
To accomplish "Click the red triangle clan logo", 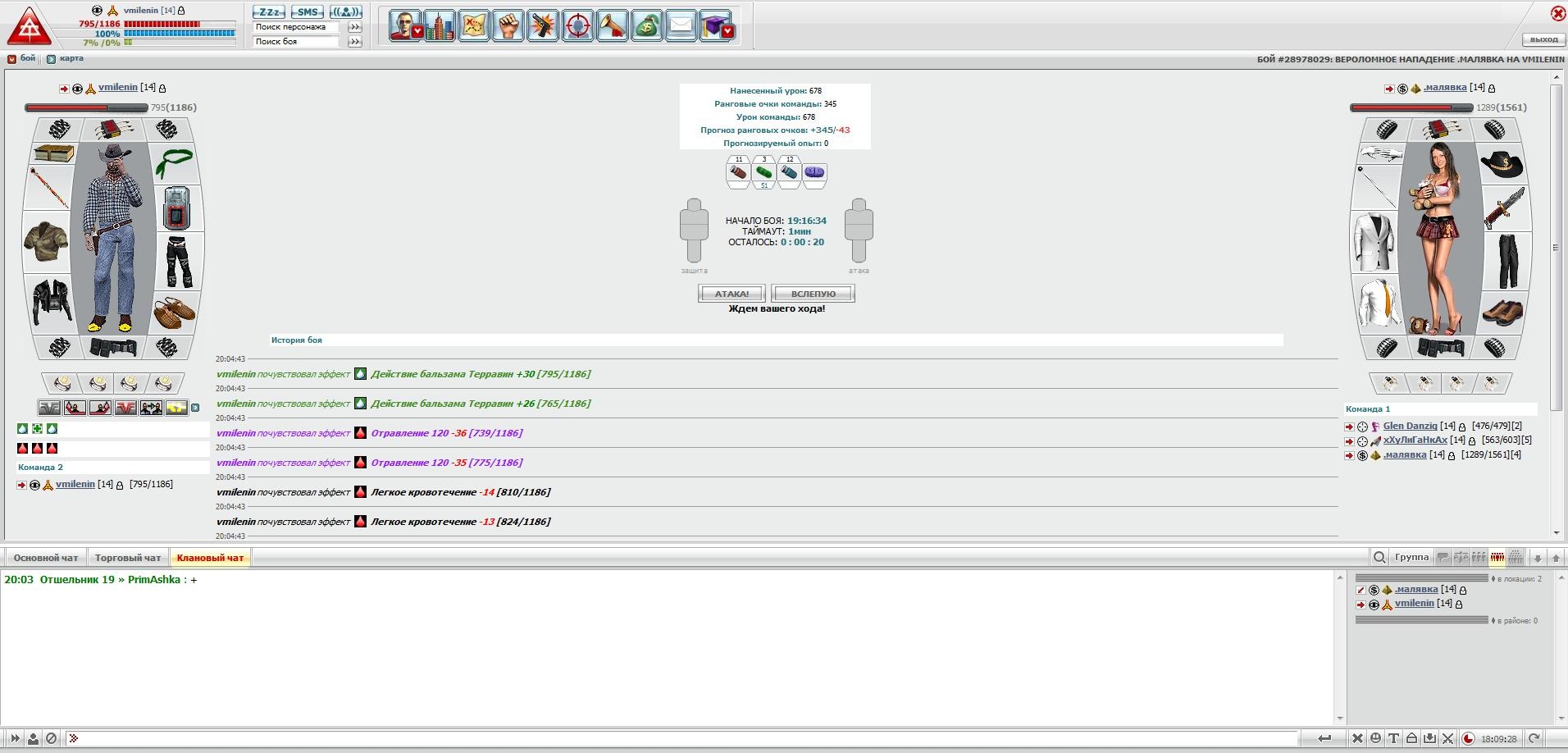I will click(30, 26).
